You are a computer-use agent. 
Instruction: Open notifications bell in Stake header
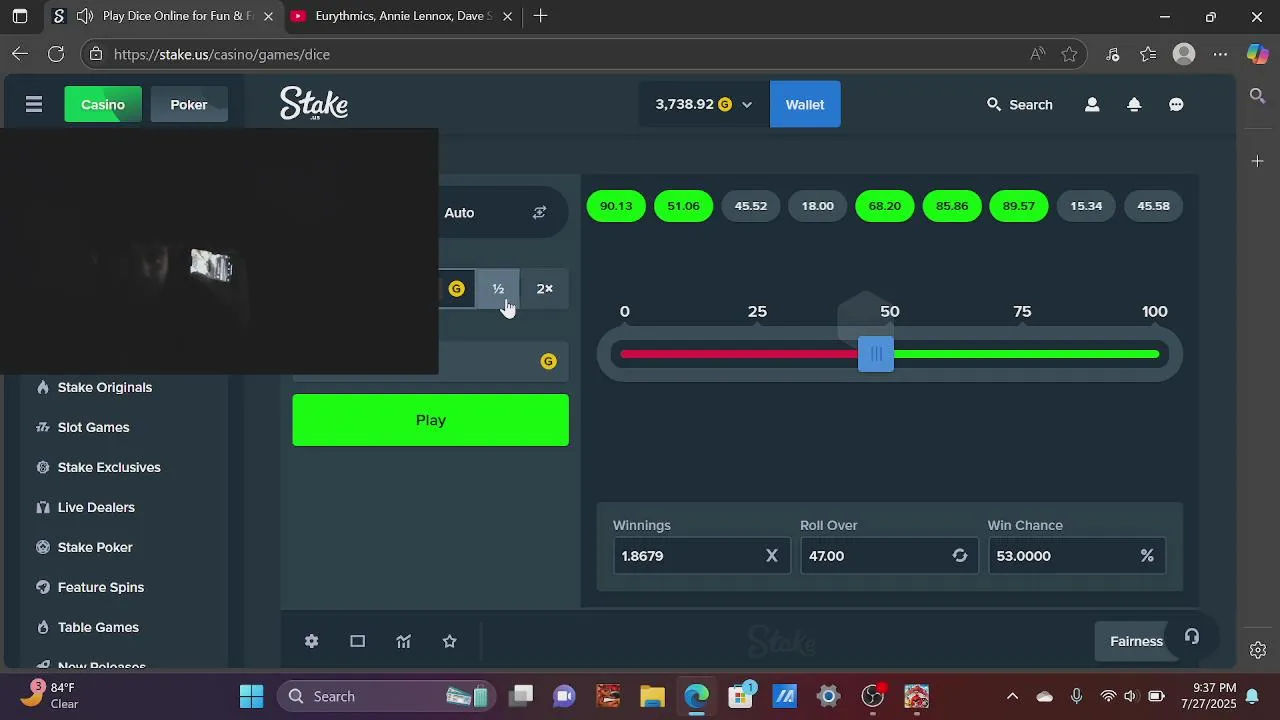click(x=1134, y=104)
